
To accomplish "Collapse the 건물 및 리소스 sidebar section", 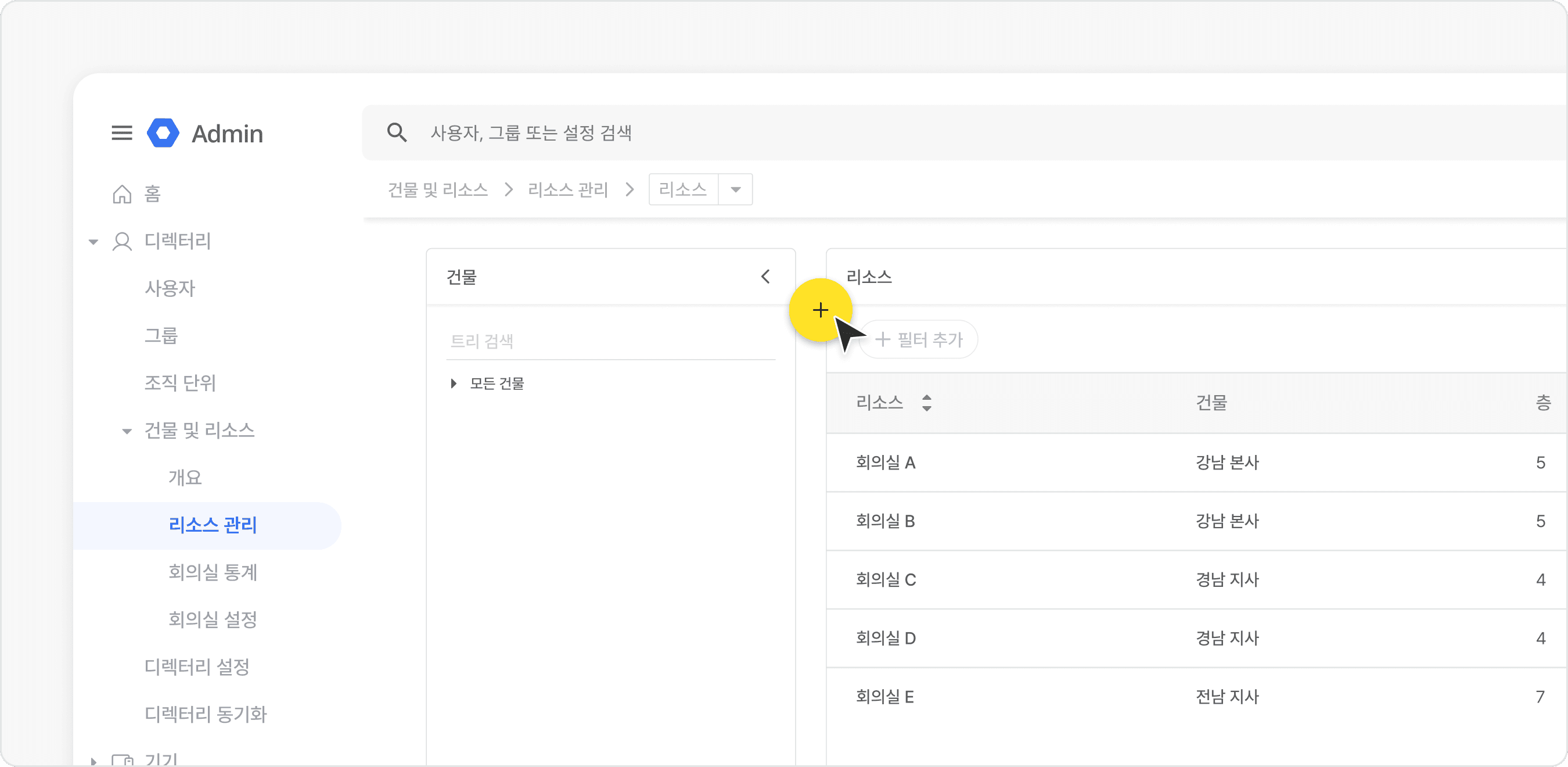I will [127, 431].
